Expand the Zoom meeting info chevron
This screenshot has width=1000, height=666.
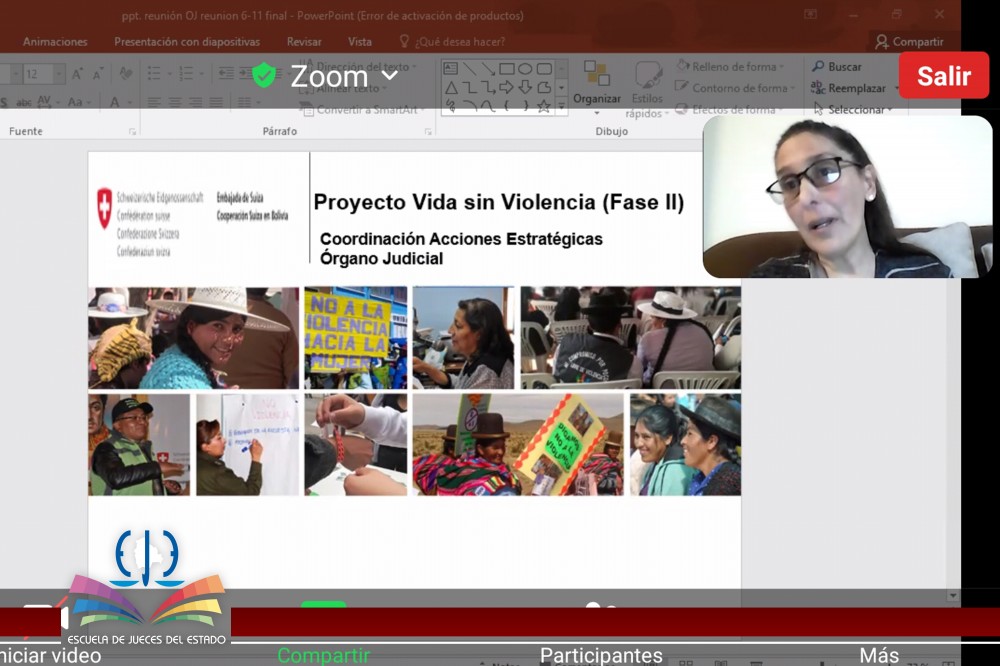coord(390,75)
